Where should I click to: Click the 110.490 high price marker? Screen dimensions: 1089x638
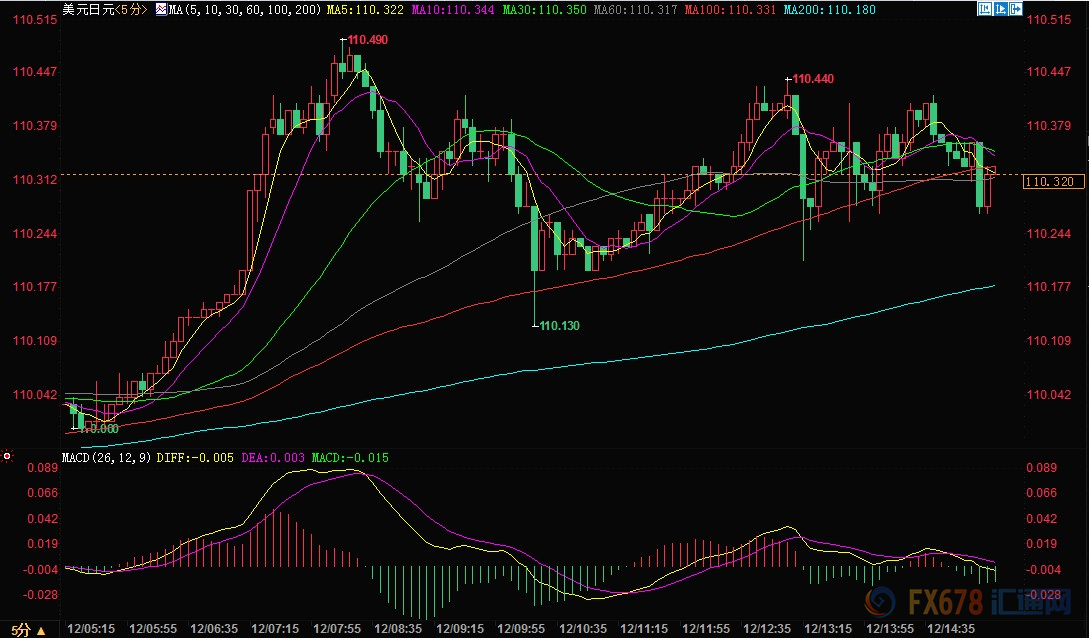click(368, 40)
